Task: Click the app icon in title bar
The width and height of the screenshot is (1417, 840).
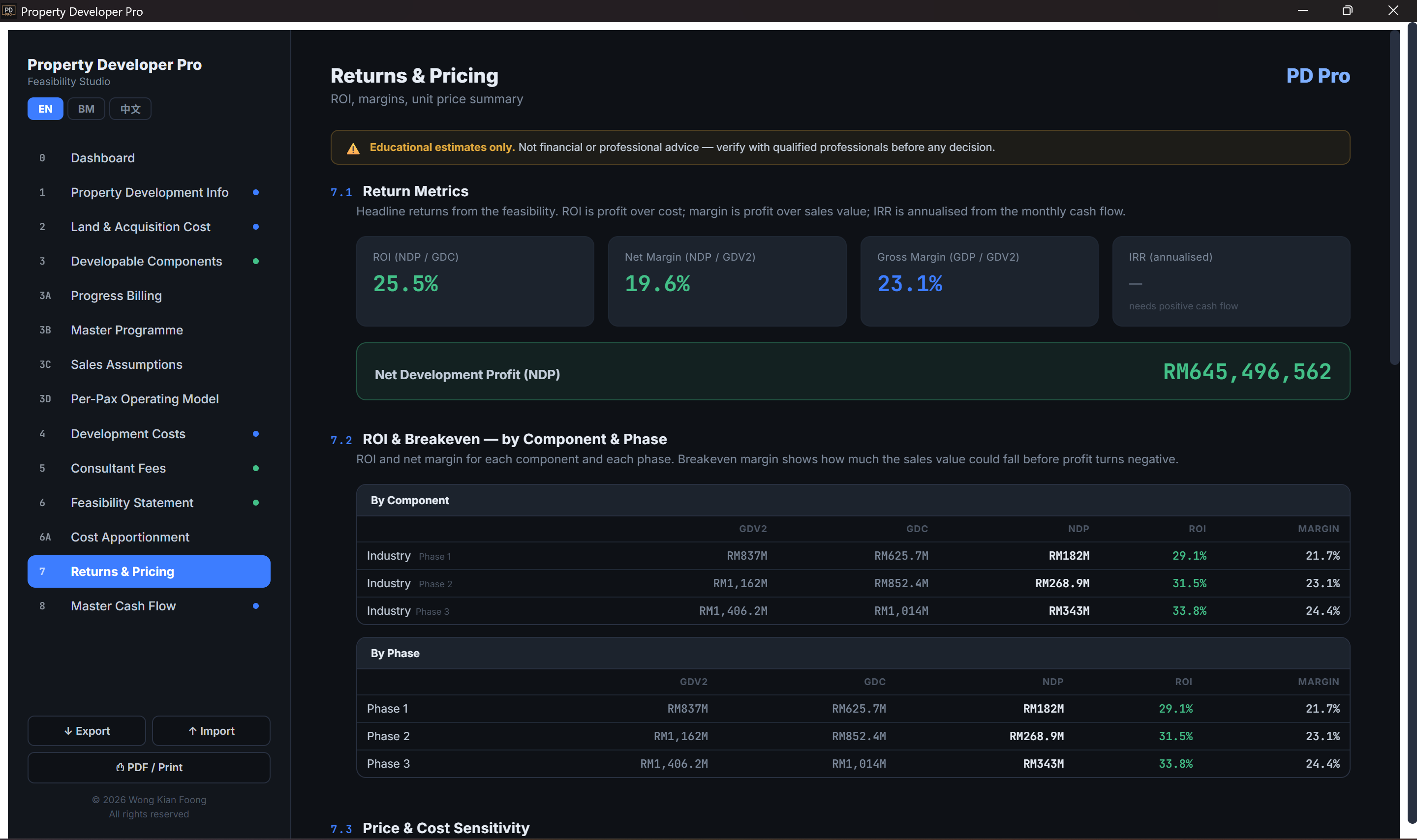Action: (x=8, y=10)
